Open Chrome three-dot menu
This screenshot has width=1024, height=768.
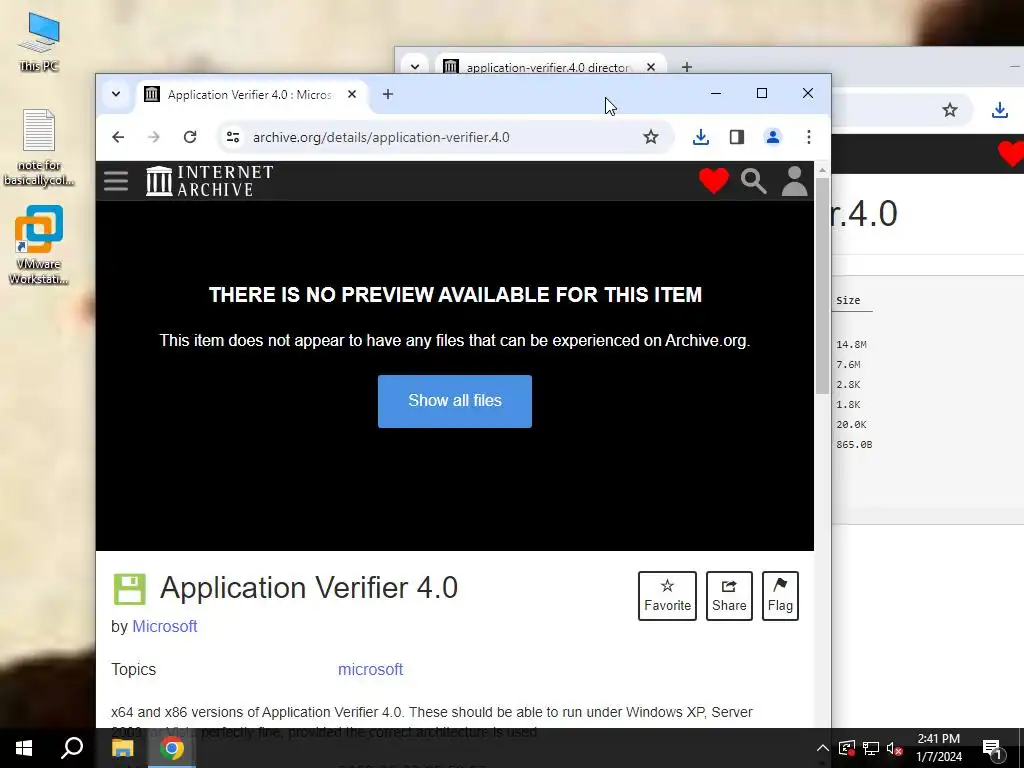808,137
